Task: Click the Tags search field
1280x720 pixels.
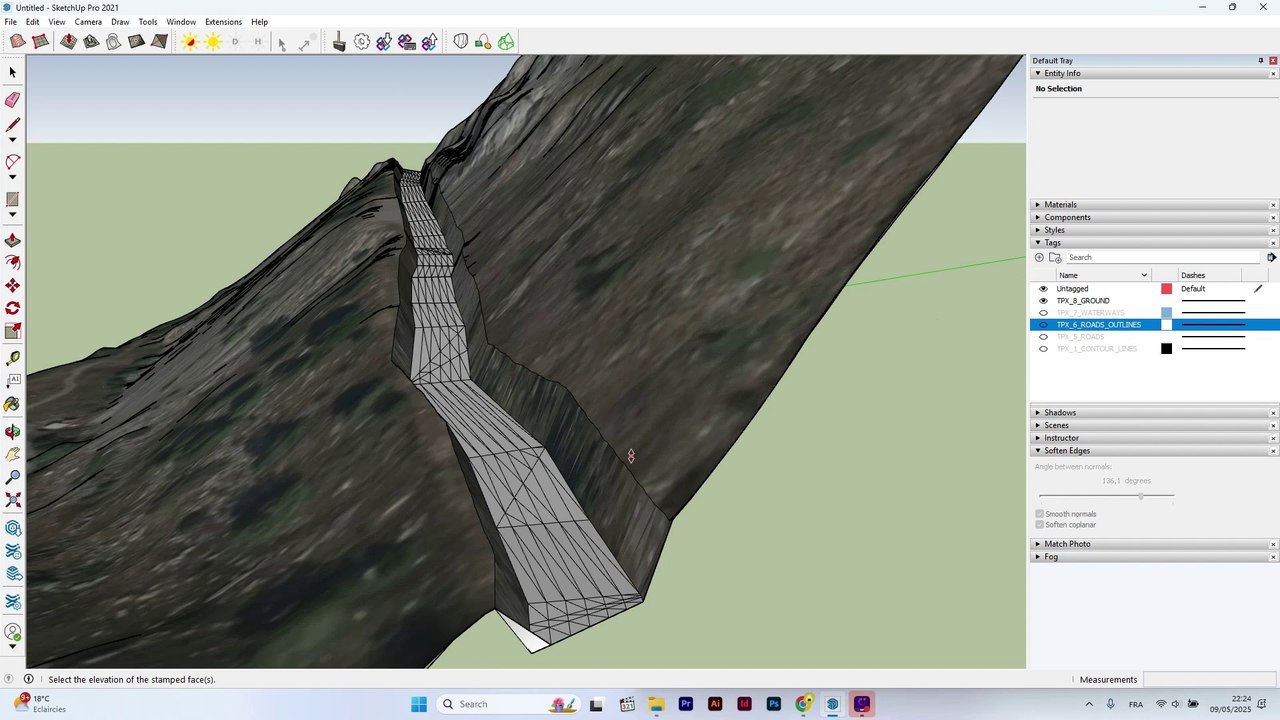Action: click(x=1164, y=258)
